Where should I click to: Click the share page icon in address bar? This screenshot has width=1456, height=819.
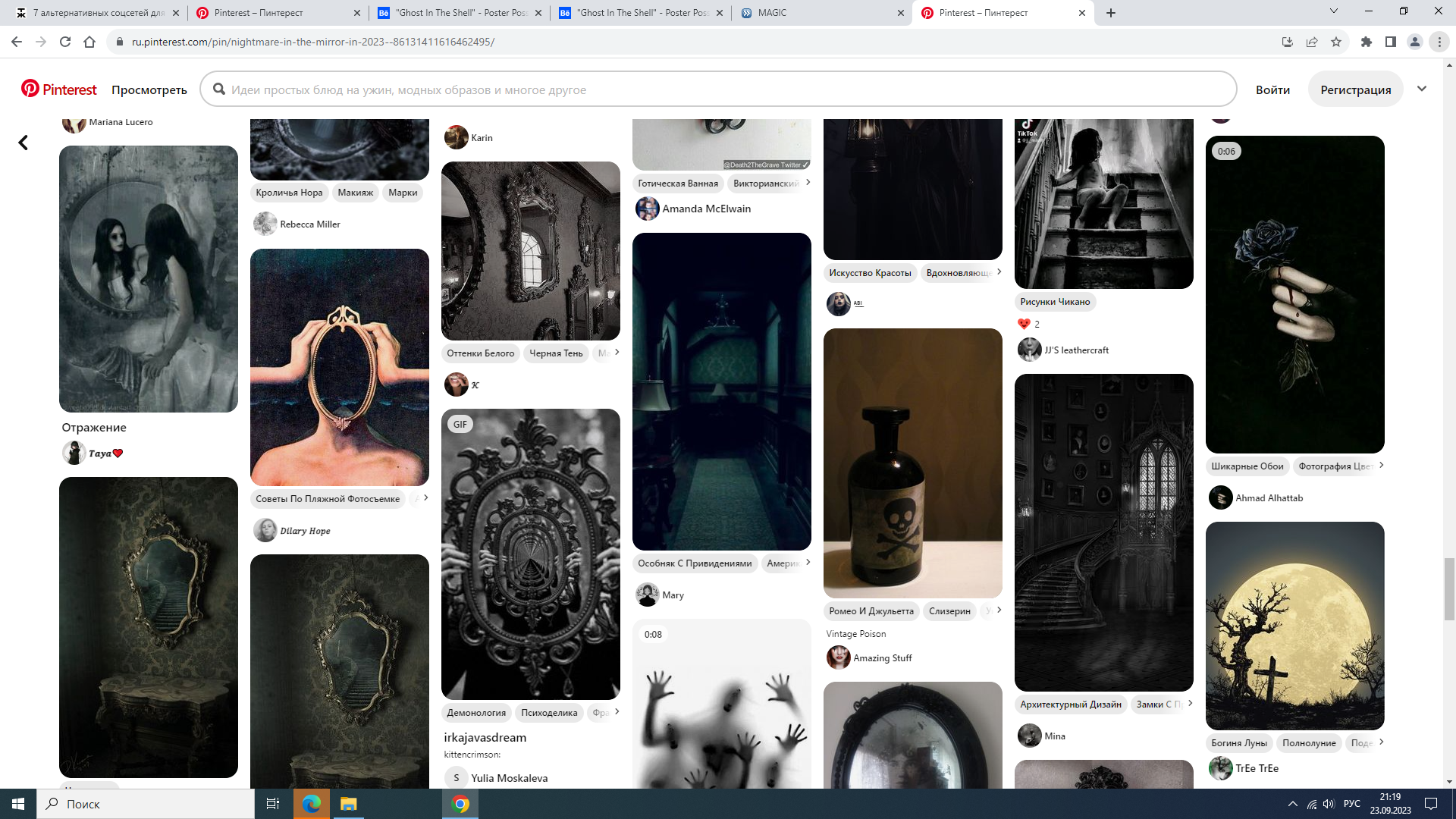coord(1312,42)
